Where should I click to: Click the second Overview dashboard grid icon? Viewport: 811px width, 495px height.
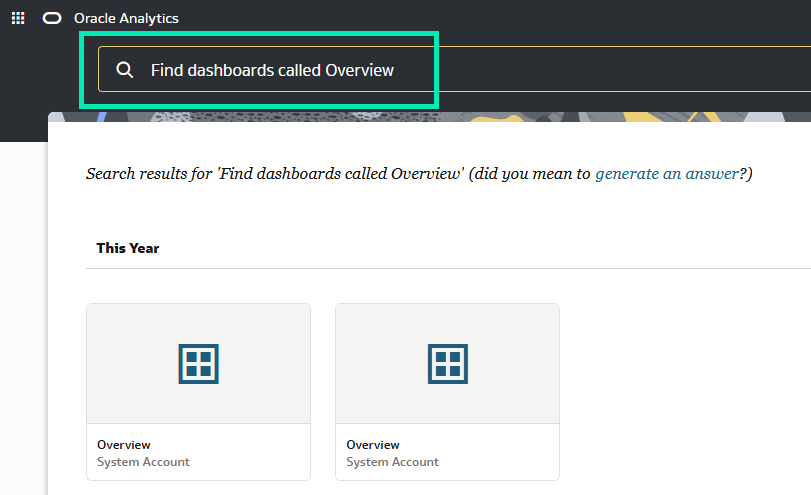447,363
